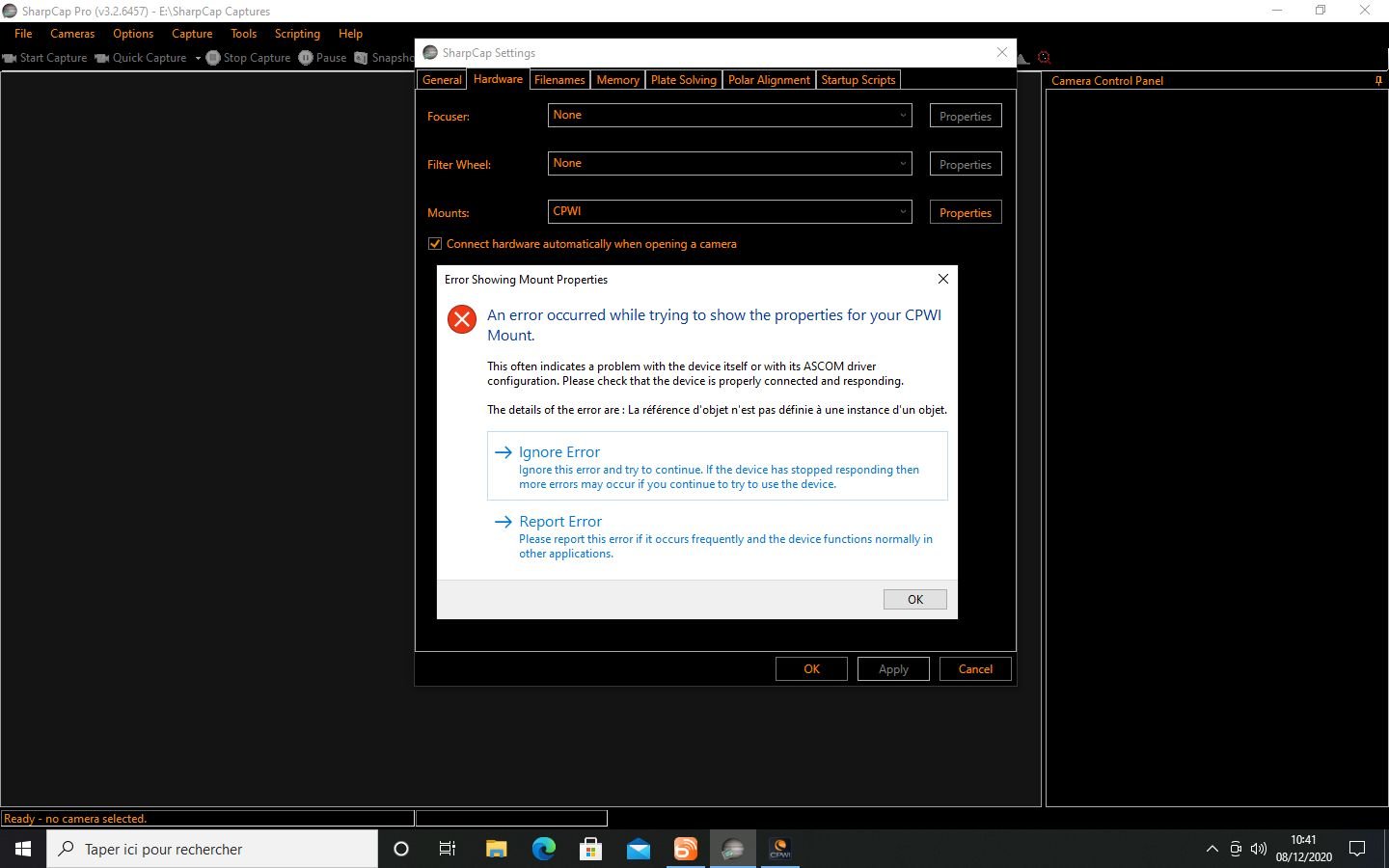Open Task View on the taskbar
This screenshot has height=868, width=1389.
click(x=448, y=849)
